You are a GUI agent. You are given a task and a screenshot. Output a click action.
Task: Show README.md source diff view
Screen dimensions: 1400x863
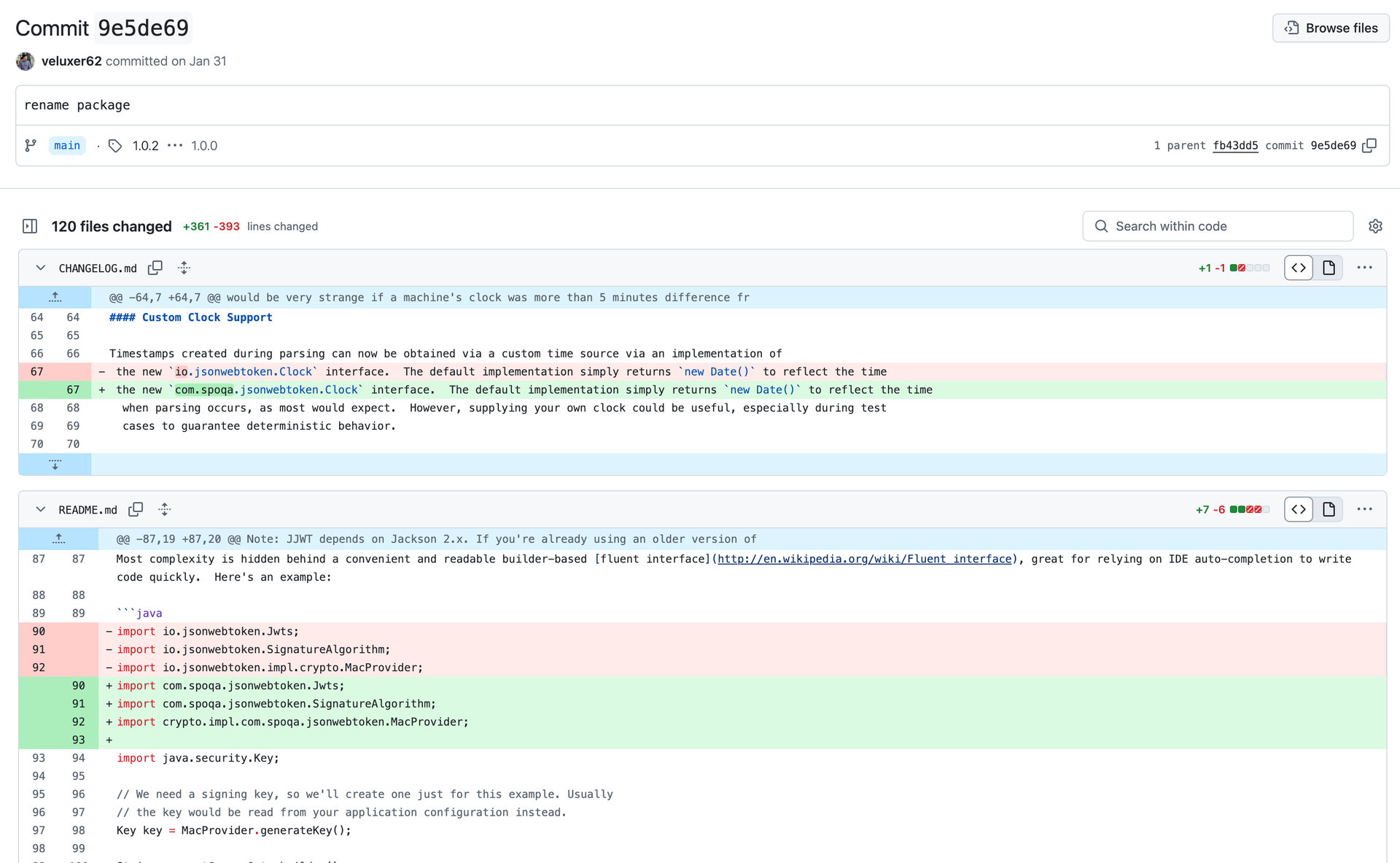[x=1299, y=509]
